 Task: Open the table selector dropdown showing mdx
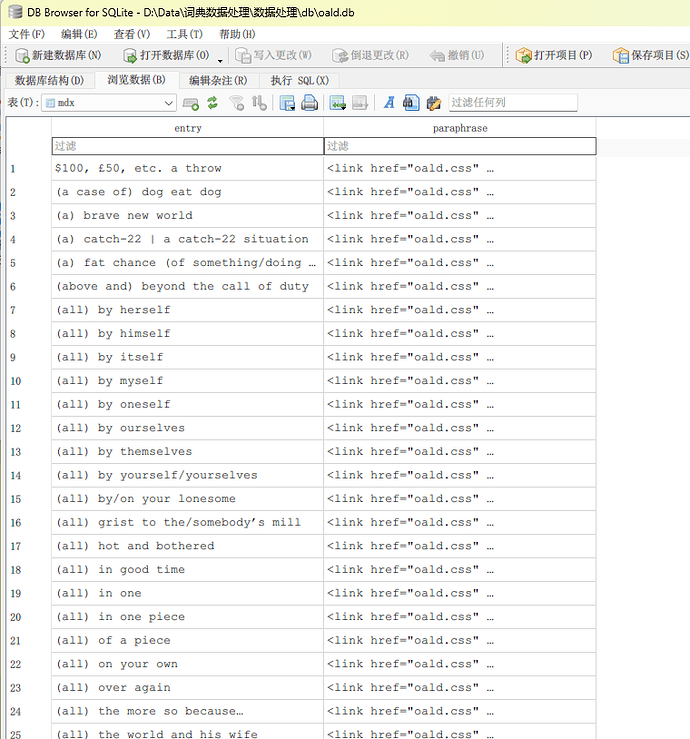coord(109,103)
